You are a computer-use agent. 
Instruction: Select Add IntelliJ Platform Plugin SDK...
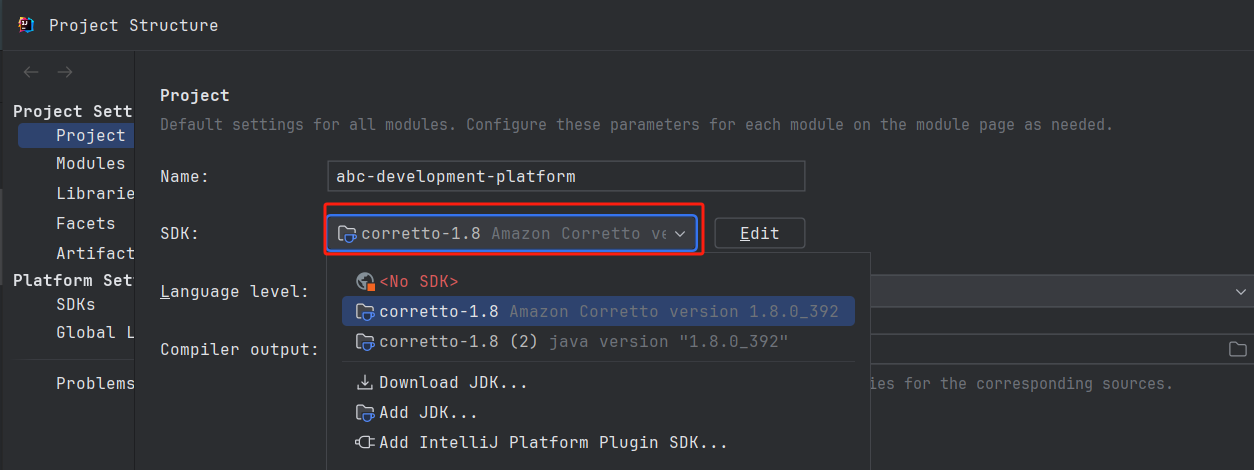click(598, 442)
